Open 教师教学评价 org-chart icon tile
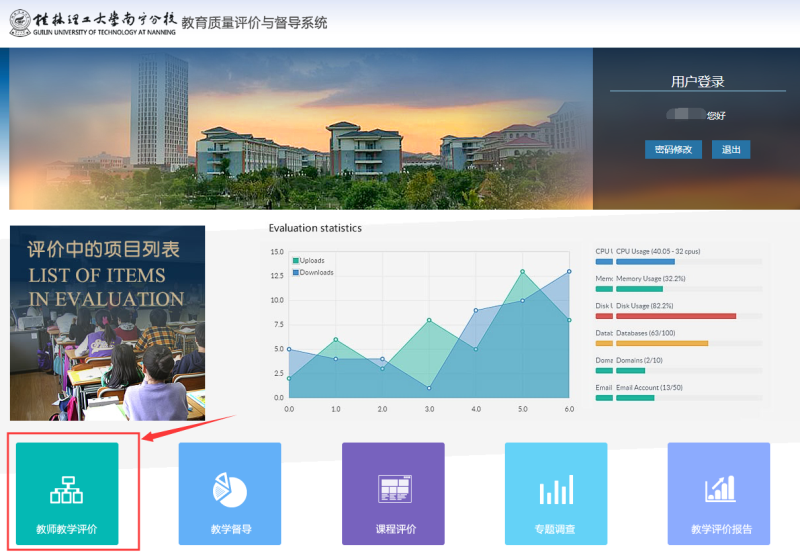The image size is (800, 557). click(67, 494)
